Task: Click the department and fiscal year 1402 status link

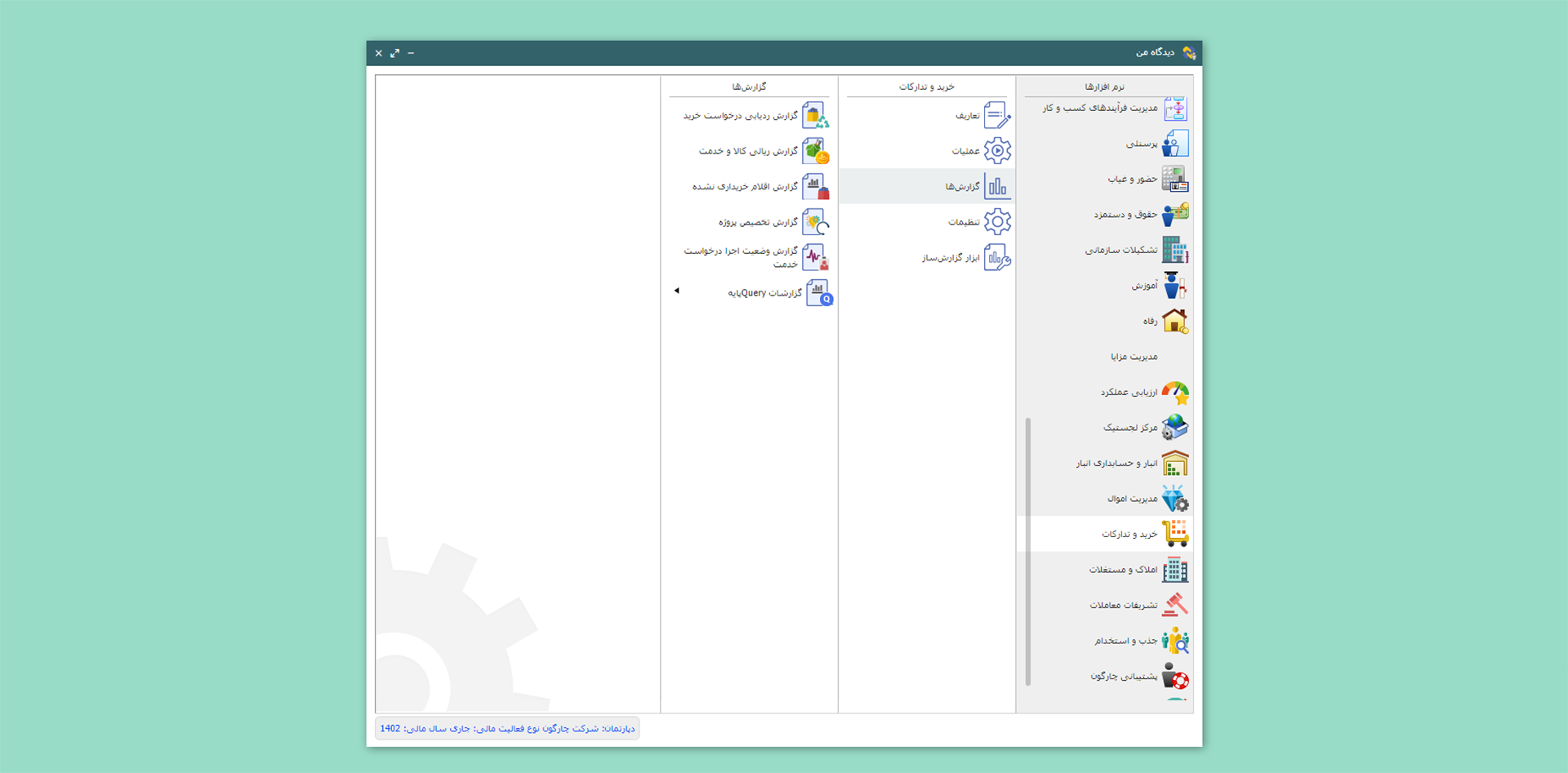Action: (507, 728)
